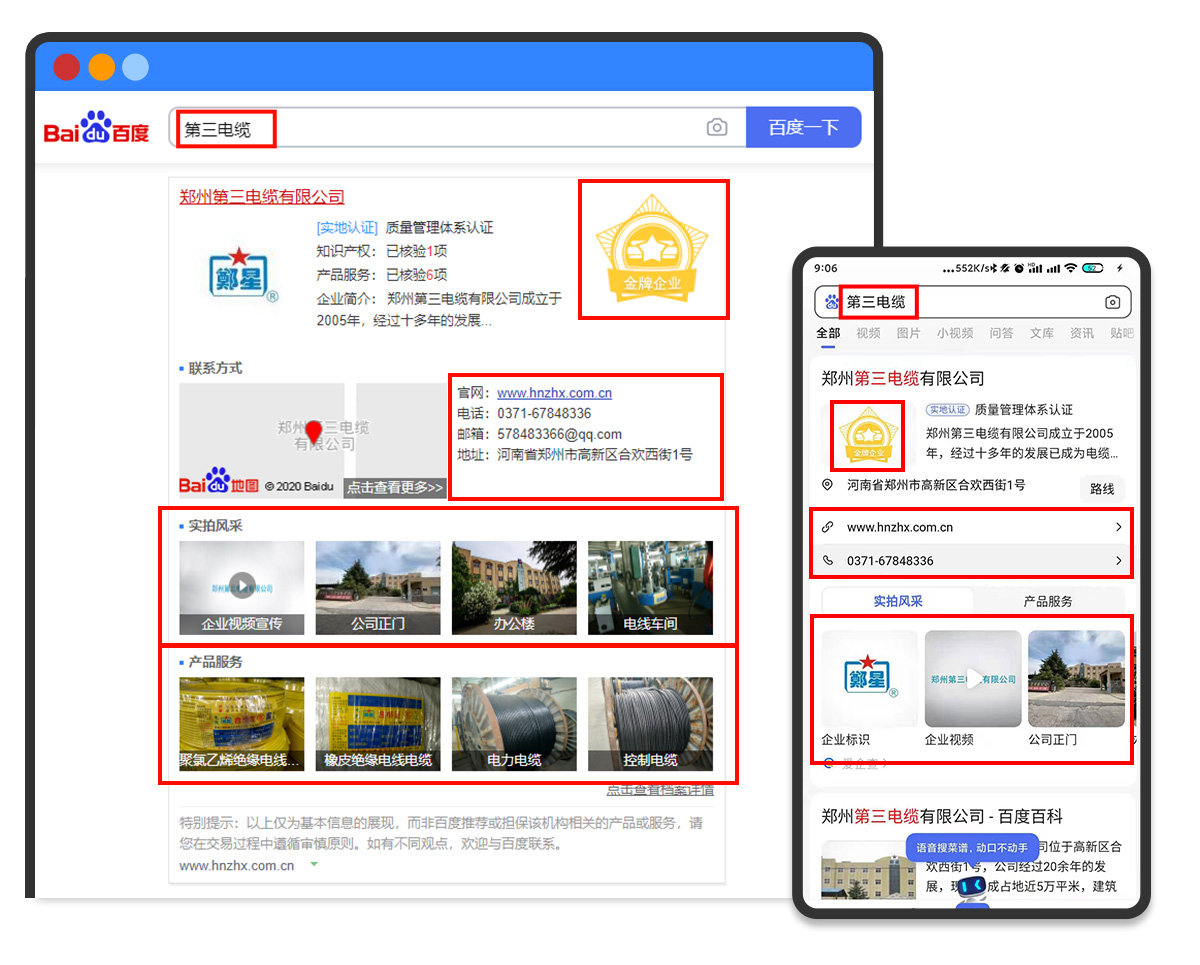Screen dimensions: 1200x965
Task: Select the red map pin on desktop map
Action: coord(314,433)
